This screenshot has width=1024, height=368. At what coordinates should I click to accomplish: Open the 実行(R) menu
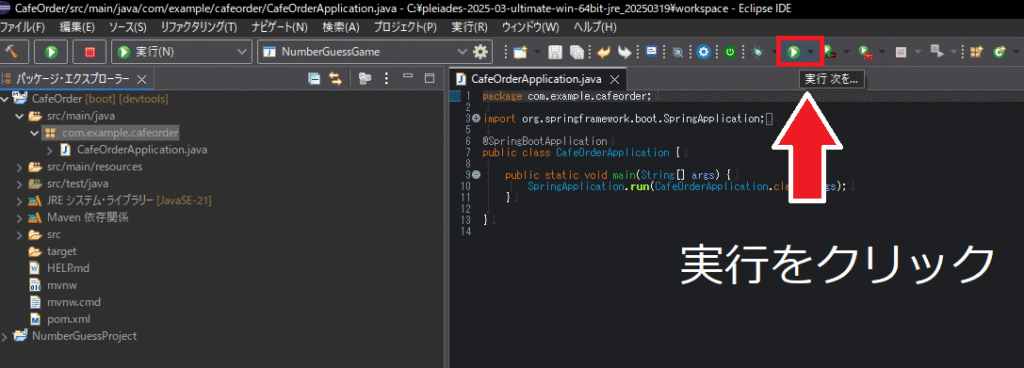pyautogui.click(x=470, y=28)
